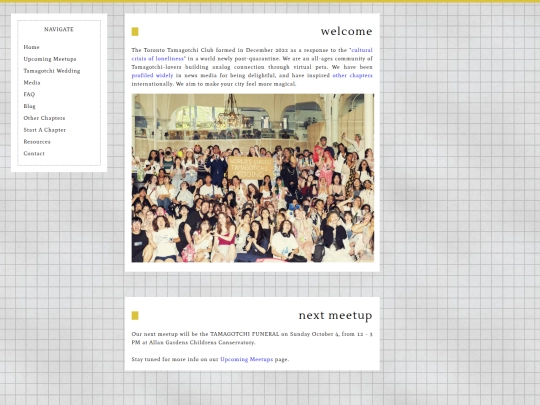Click the group photo of the Tamagotchi wedding
Image resolution: width=540 pixels, height=405 pixels.
[x=253, y=178]
